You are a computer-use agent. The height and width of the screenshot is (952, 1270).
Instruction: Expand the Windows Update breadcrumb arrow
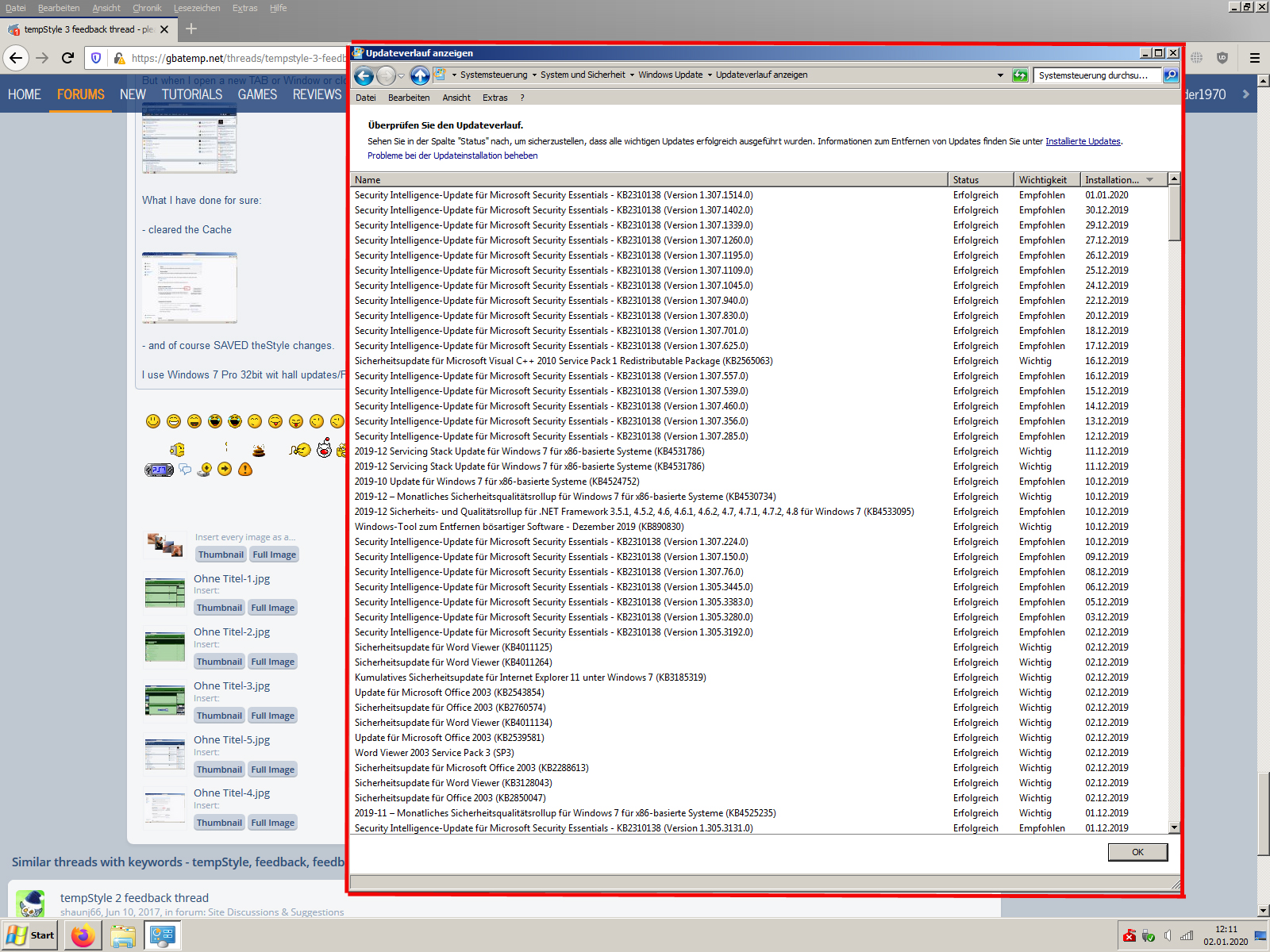[x=710, y=75]
